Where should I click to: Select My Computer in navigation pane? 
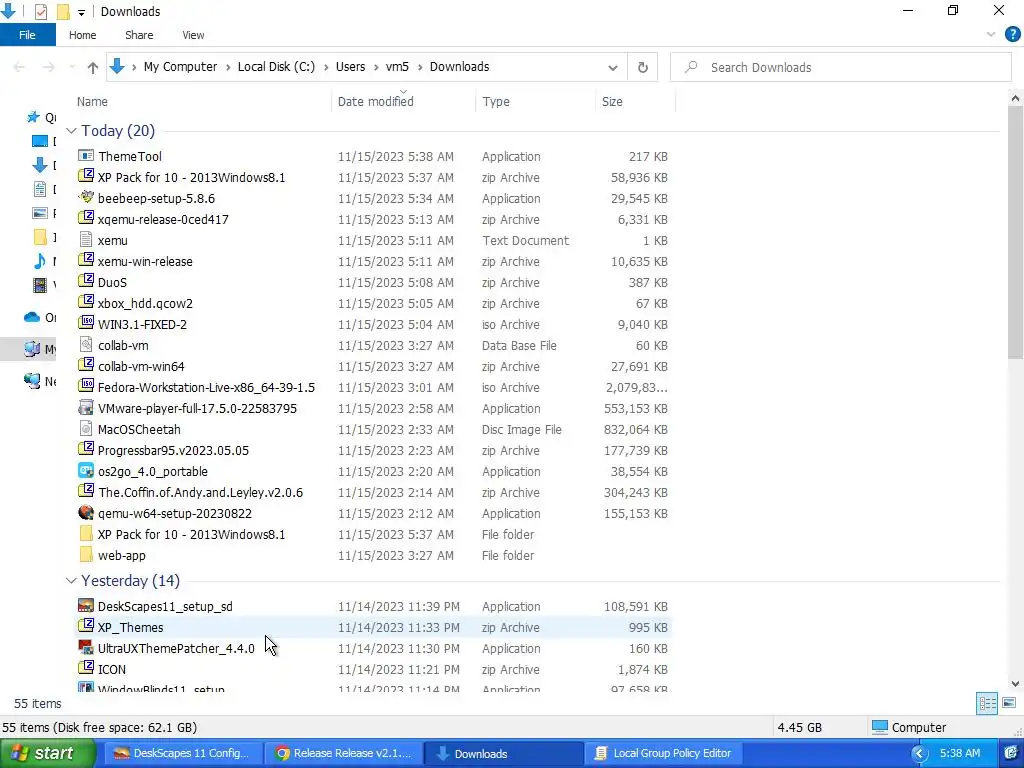(39, 349)
